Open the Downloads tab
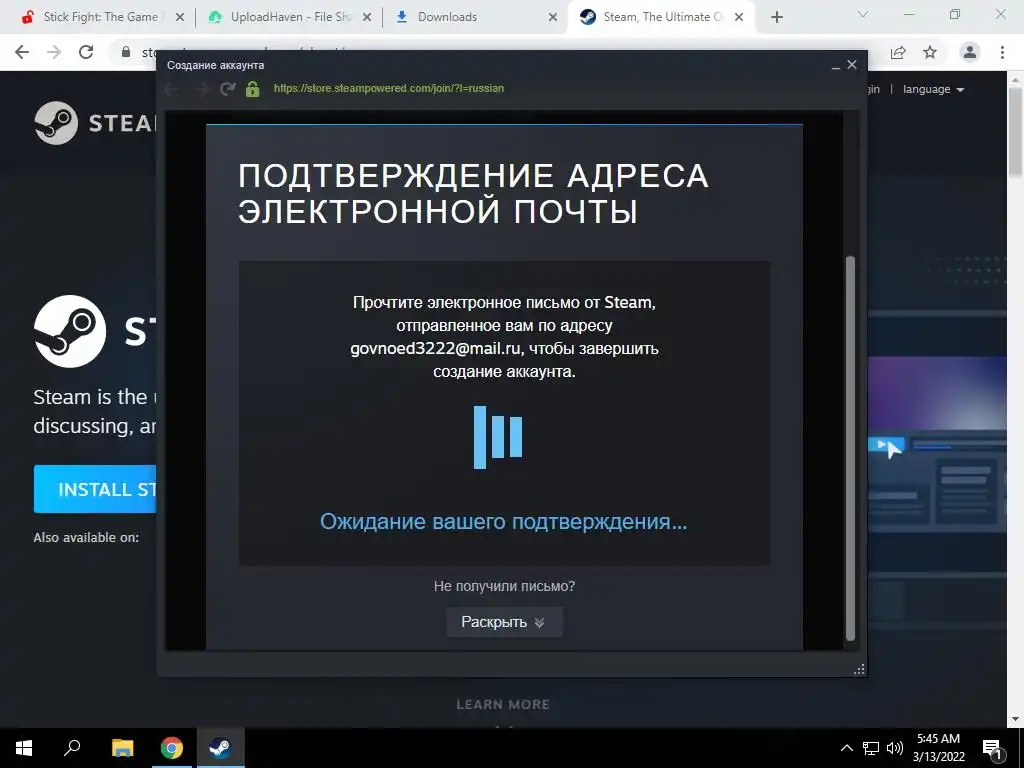Viewport: 1024px width, 768px height. click(x=447, y=17)
